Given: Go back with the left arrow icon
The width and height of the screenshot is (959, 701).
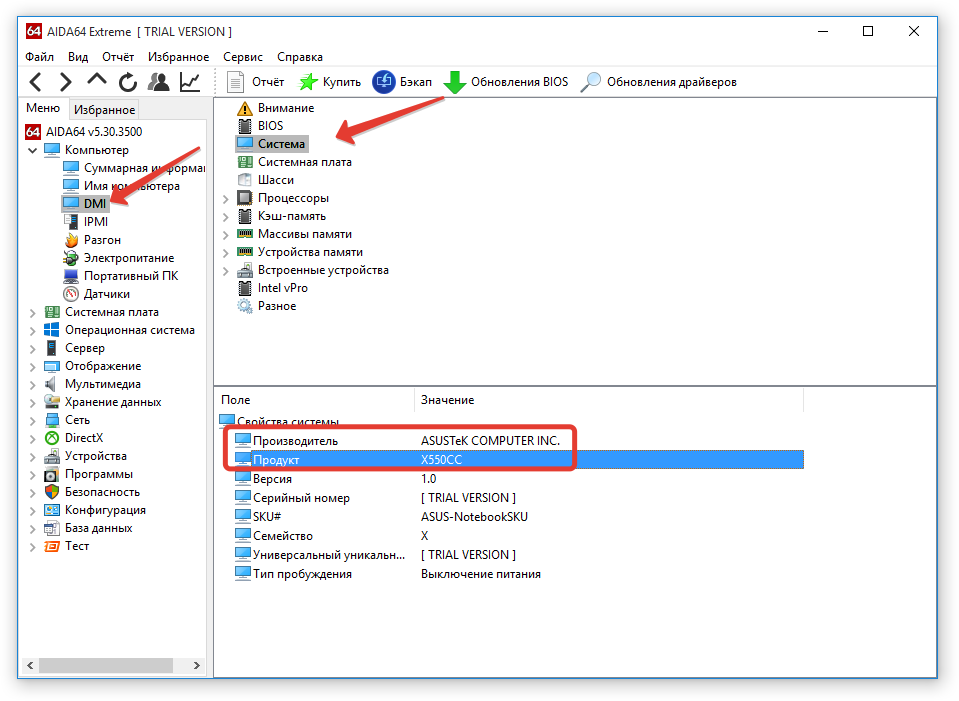Looking at the screenshot, I should pyautogui.click(x=36, y=82).
